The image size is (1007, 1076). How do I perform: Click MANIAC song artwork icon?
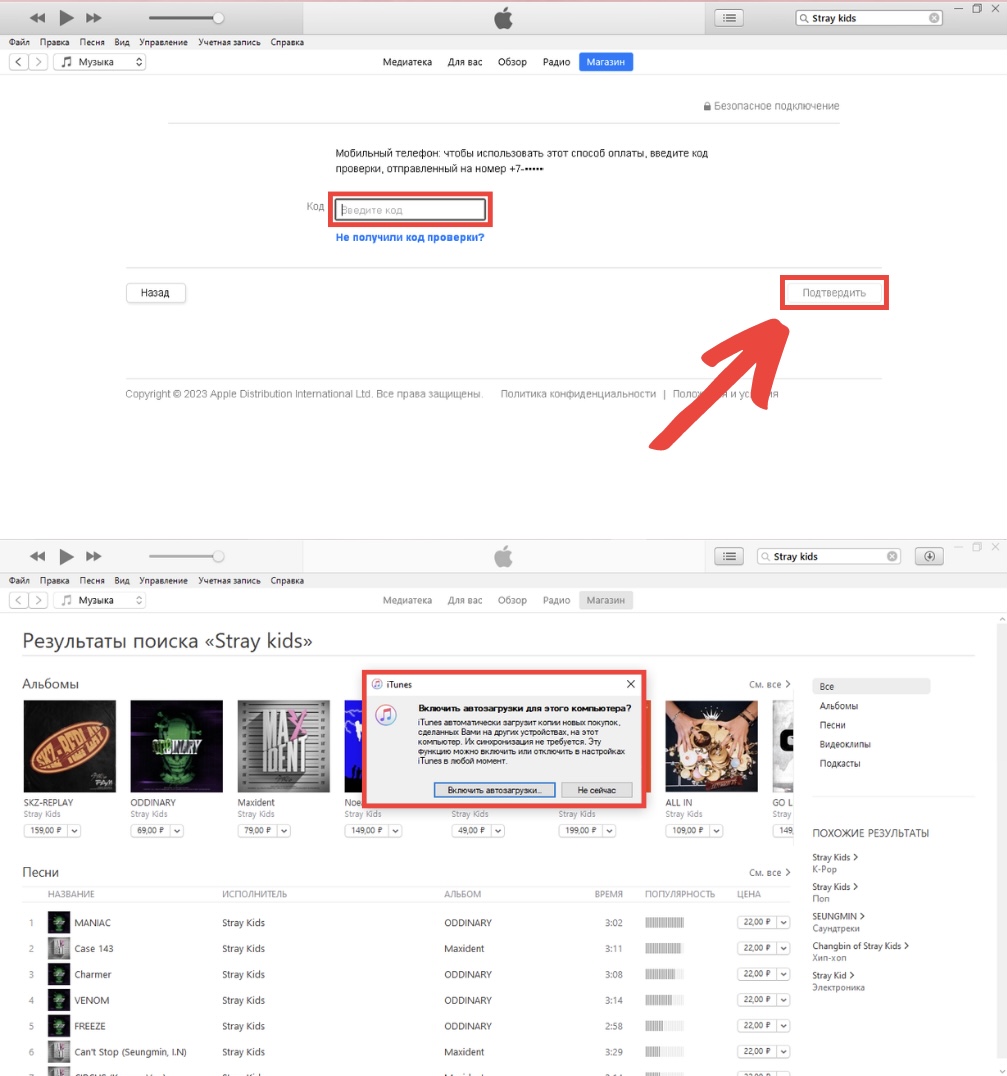(59, 922)
